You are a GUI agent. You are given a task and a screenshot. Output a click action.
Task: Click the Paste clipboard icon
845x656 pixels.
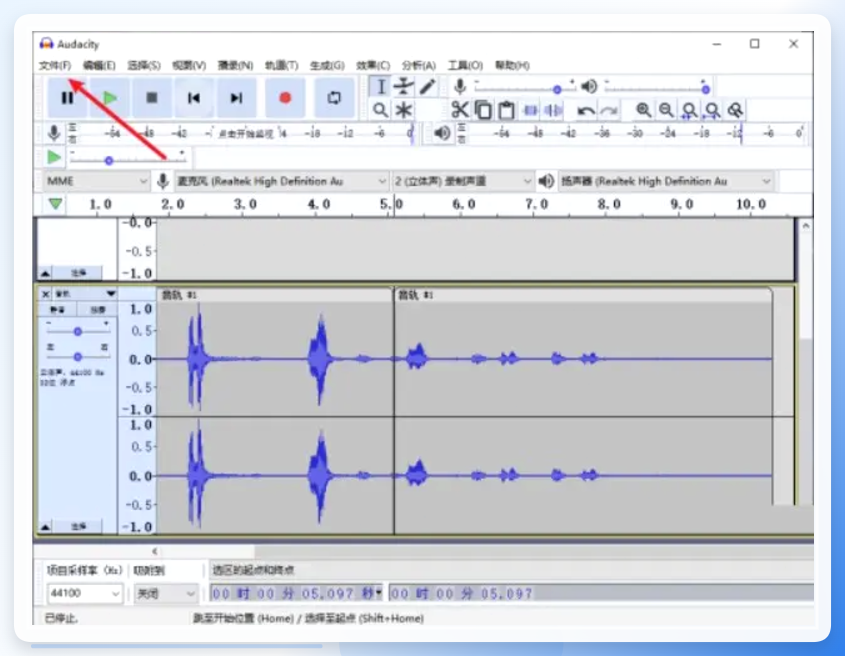(x=506, y=110)
